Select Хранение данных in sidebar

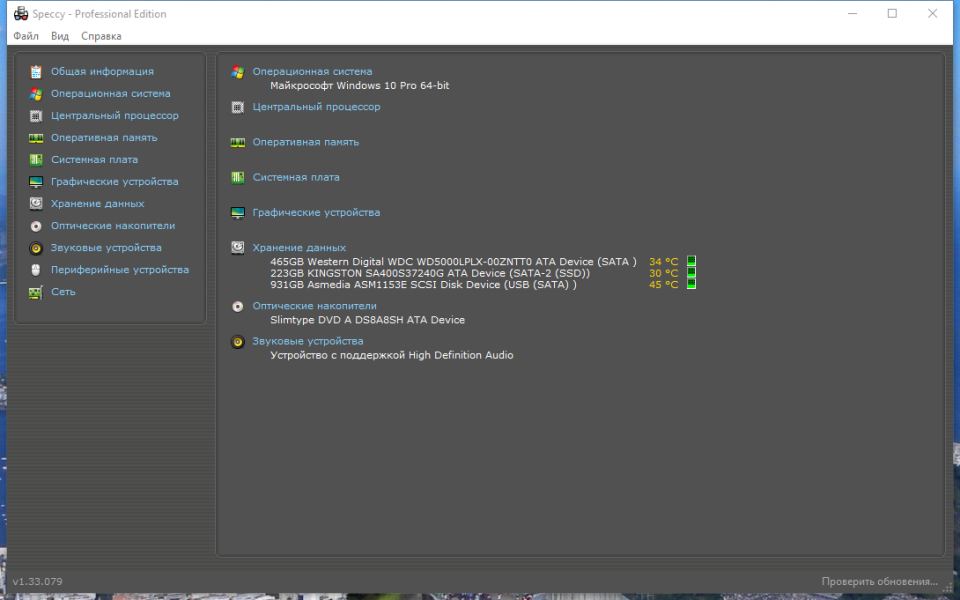[97, 204]
